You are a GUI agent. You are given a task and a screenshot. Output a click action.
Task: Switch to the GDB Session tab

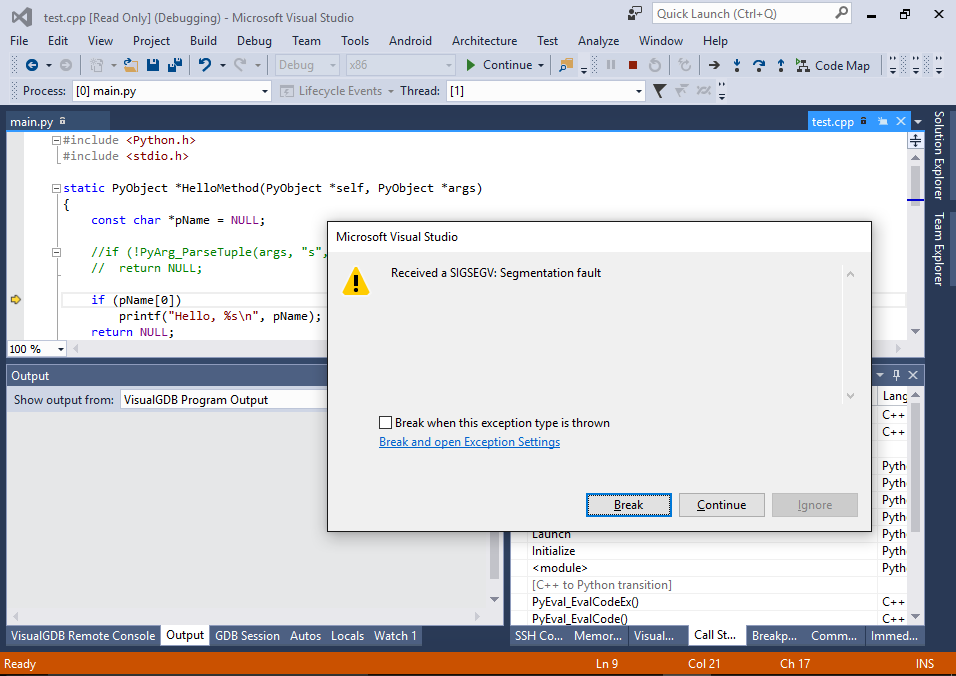point(247,635)
